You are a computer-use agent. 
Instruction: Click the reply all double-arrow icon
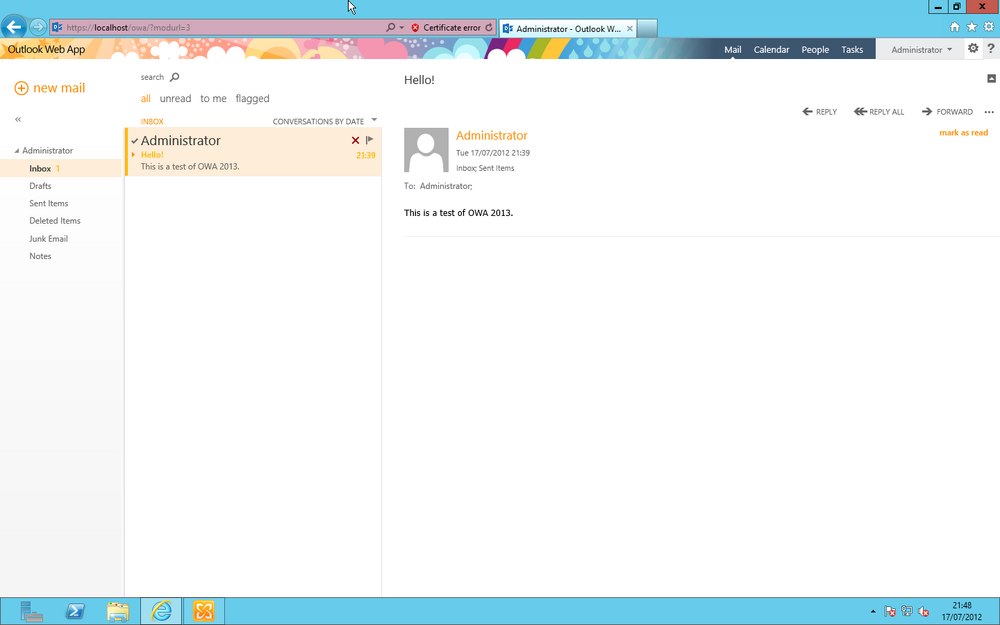point(860,112)
